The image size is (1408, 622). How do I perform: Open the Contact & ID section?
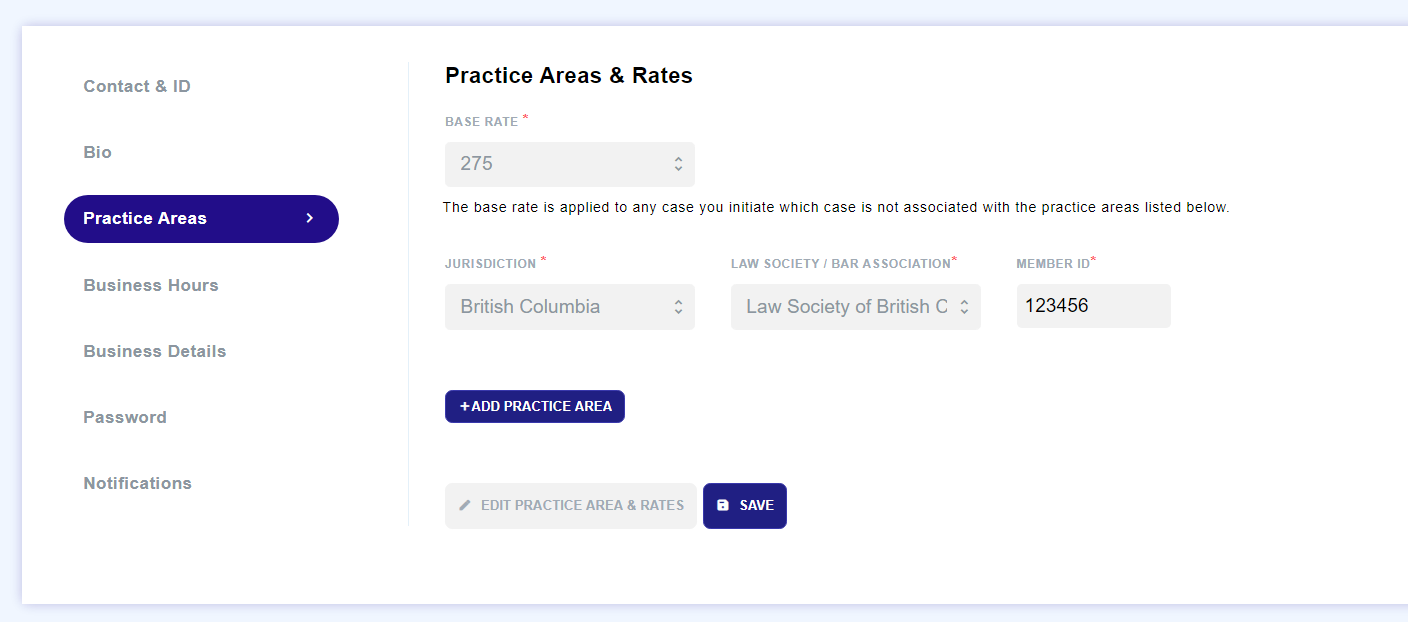click(137, 86)
